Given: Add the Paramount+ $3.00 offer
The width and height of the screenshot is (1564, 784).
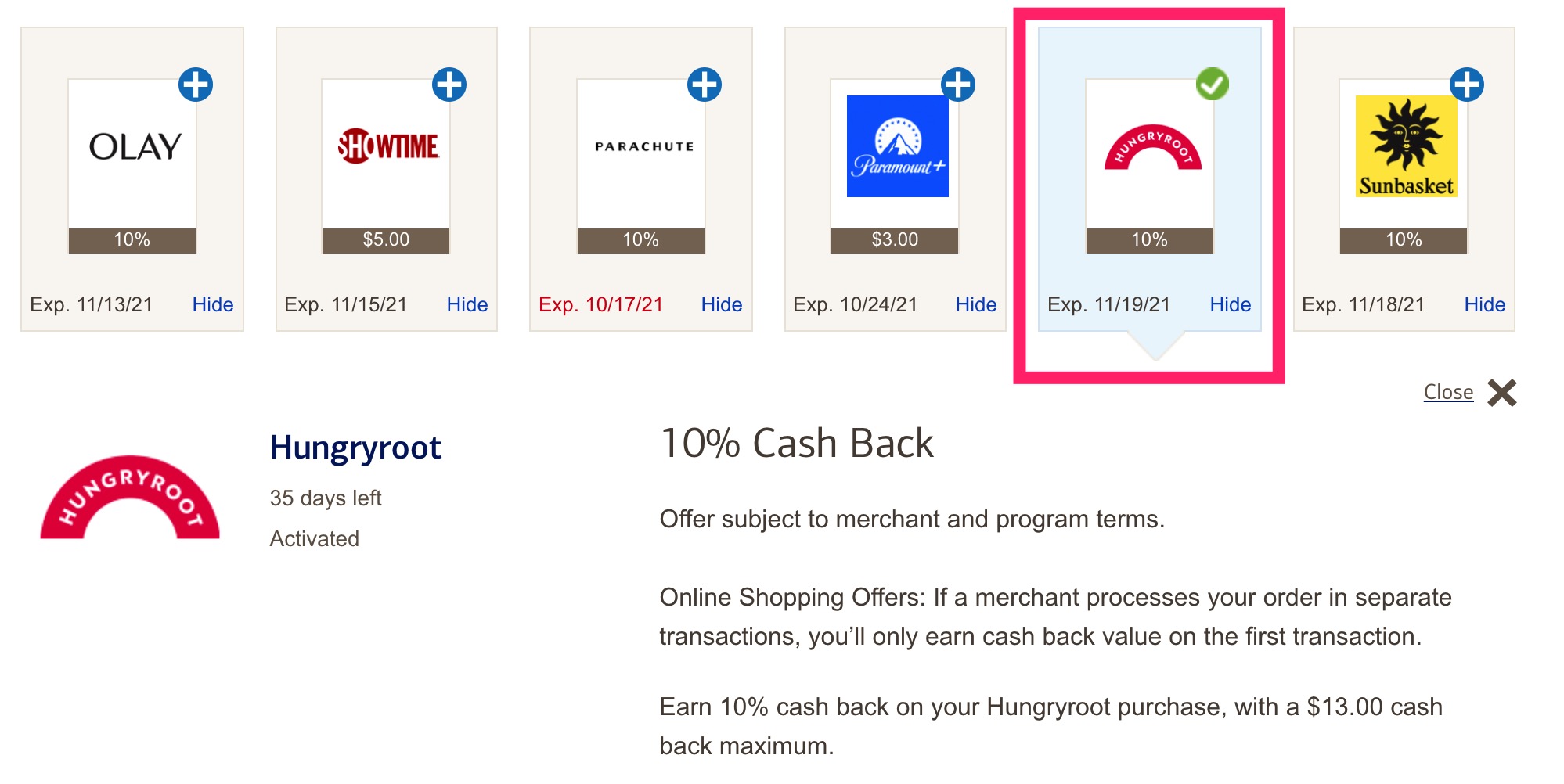Looking at the screenshot, I should pyautogui.click(x=958, y=85).
